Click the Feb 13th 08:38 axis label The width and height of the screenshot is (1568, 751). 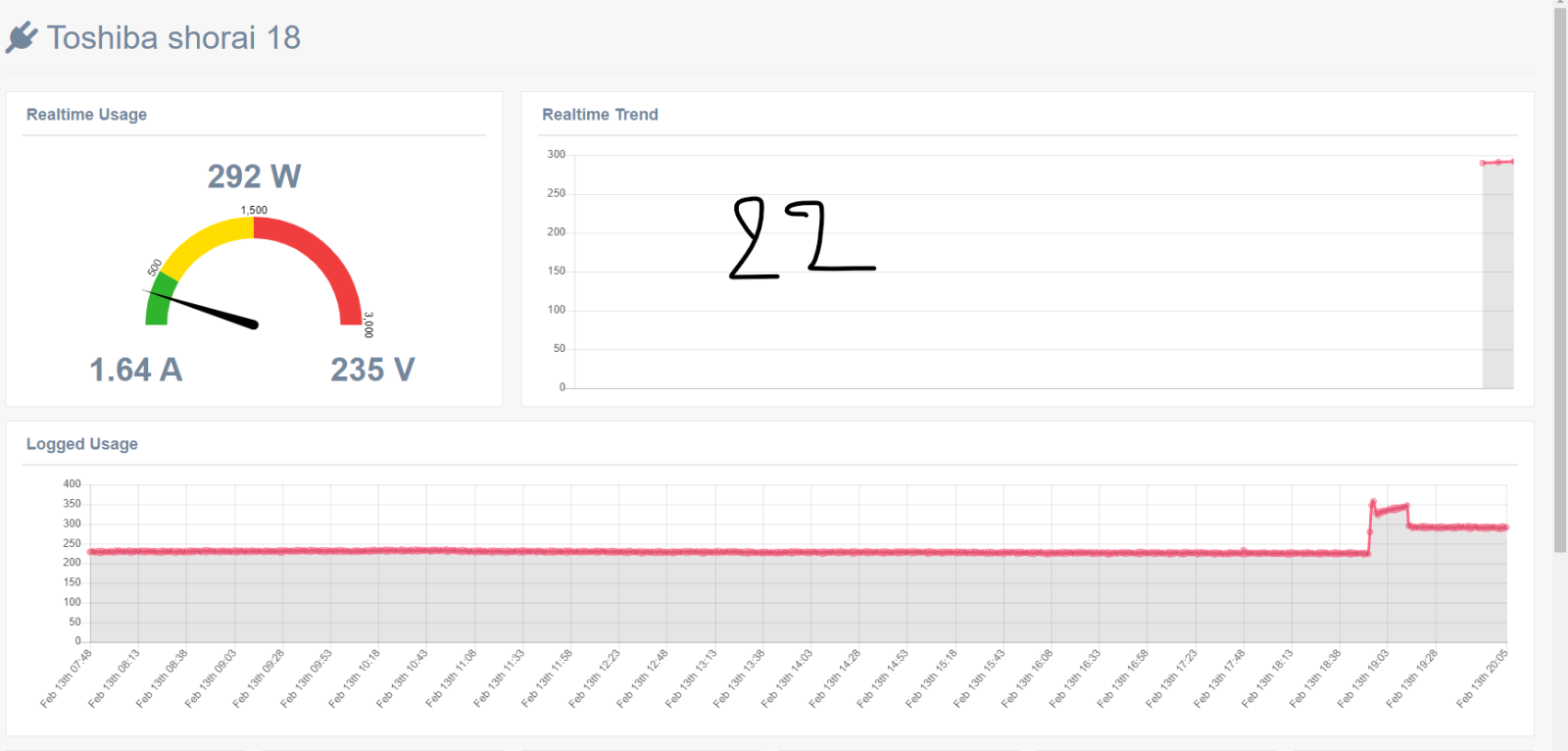(x=162, y=678)
